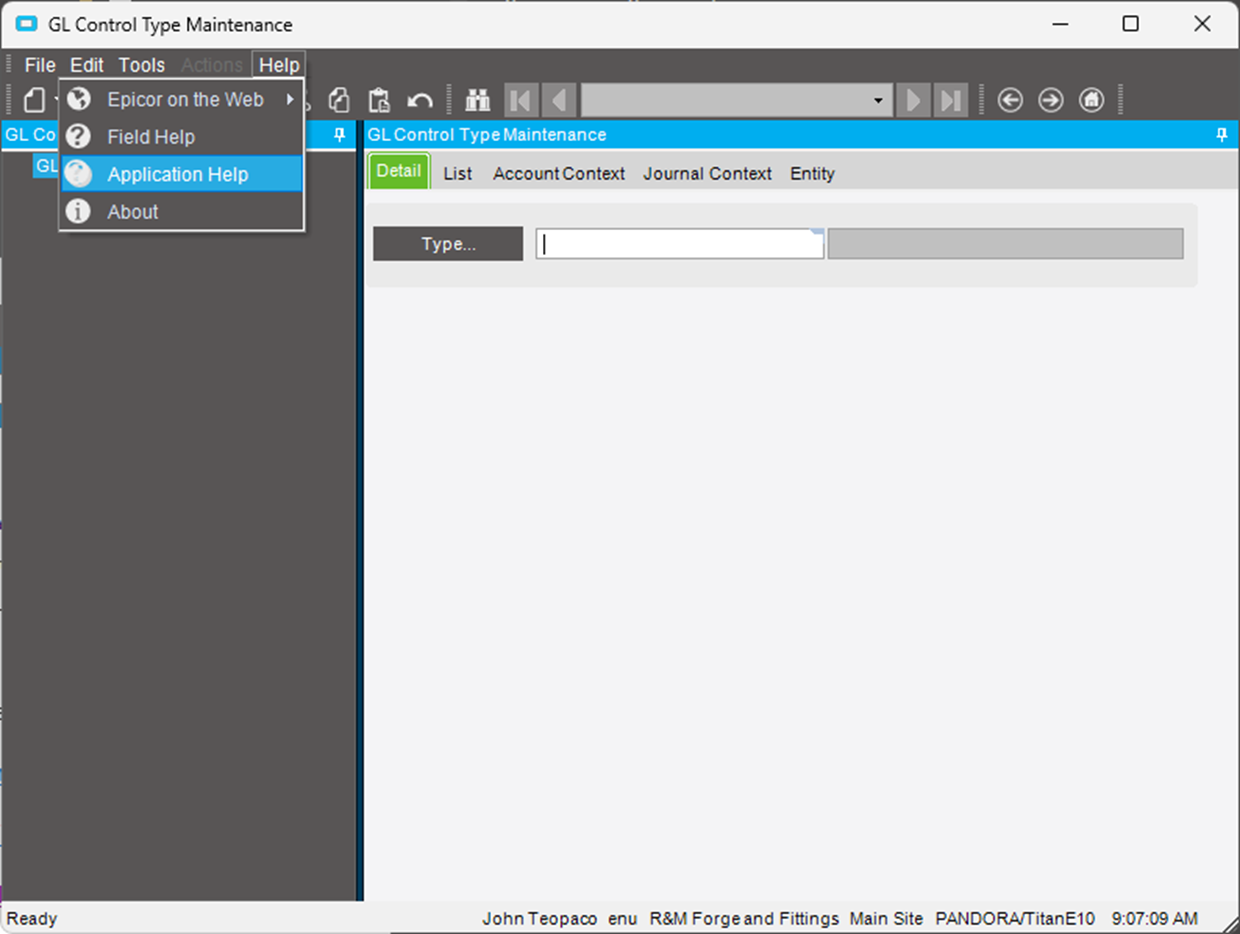Click the Back circular arrow icon
This screenshot has width=1240, height=934.
click(x=1011, y=100)
